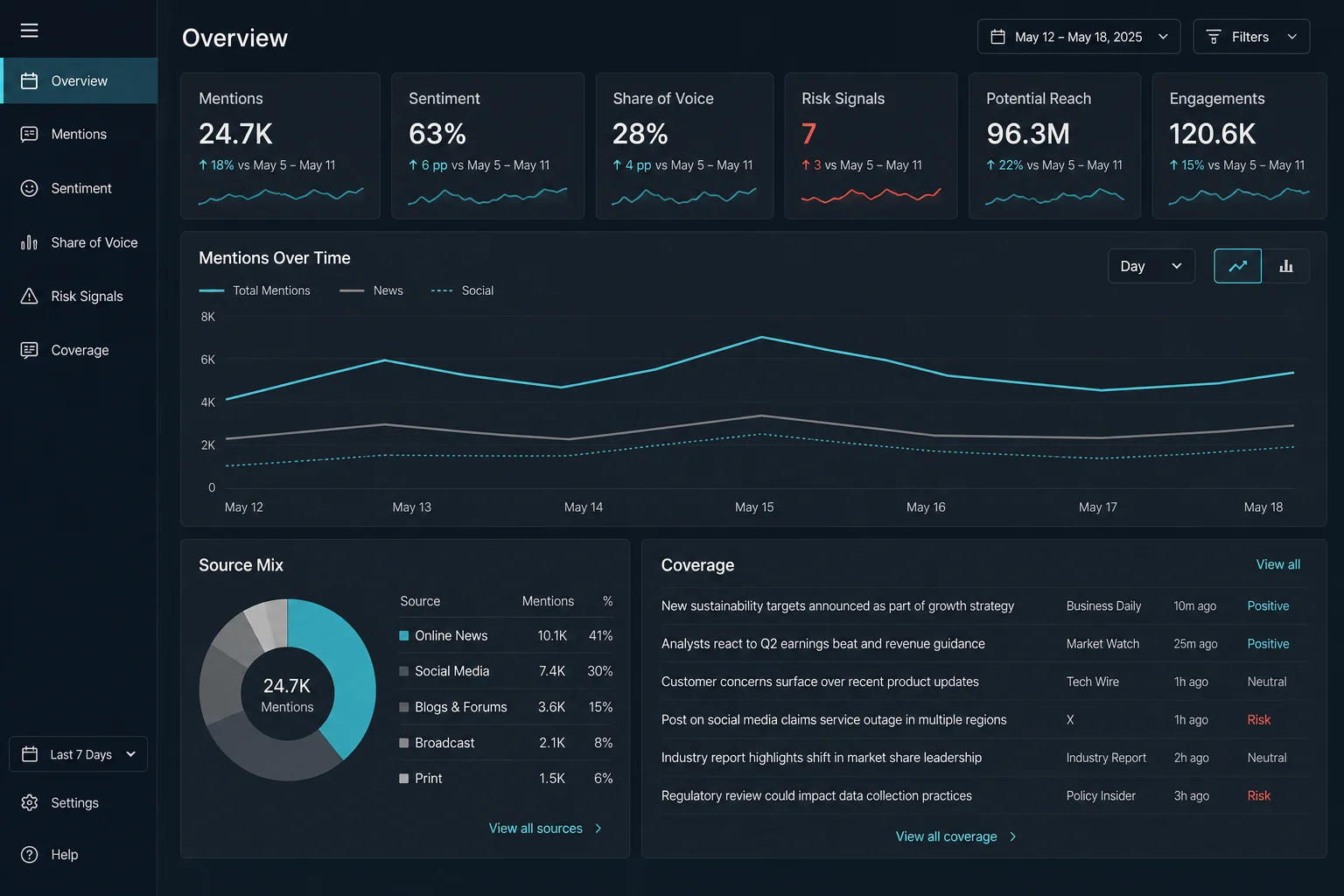Open sustainability targets coverage article
Screen dimensions: 1344x896
[837, 605]
